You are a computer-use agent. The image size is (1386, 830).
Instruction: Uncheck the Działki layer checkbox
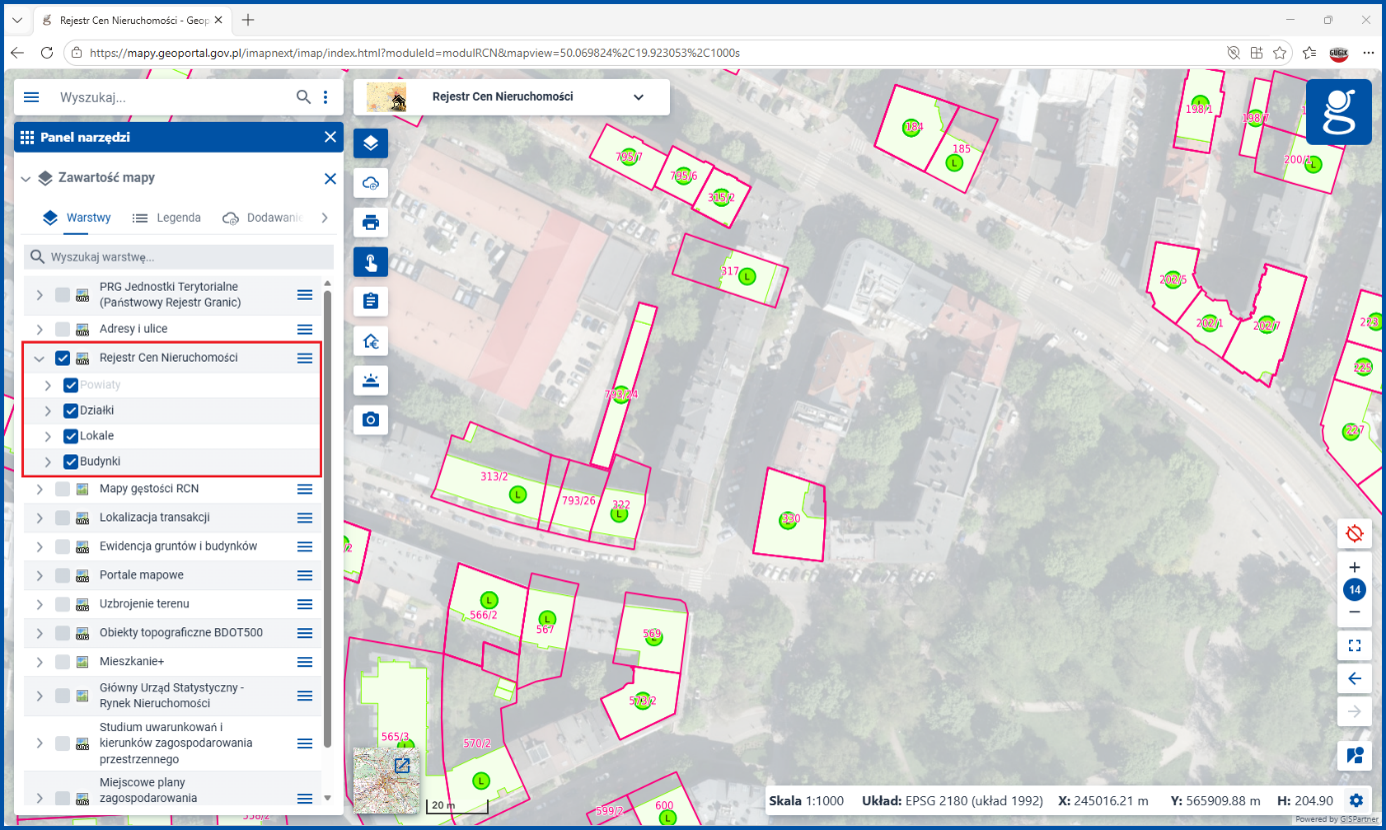(x=71, y=410)
